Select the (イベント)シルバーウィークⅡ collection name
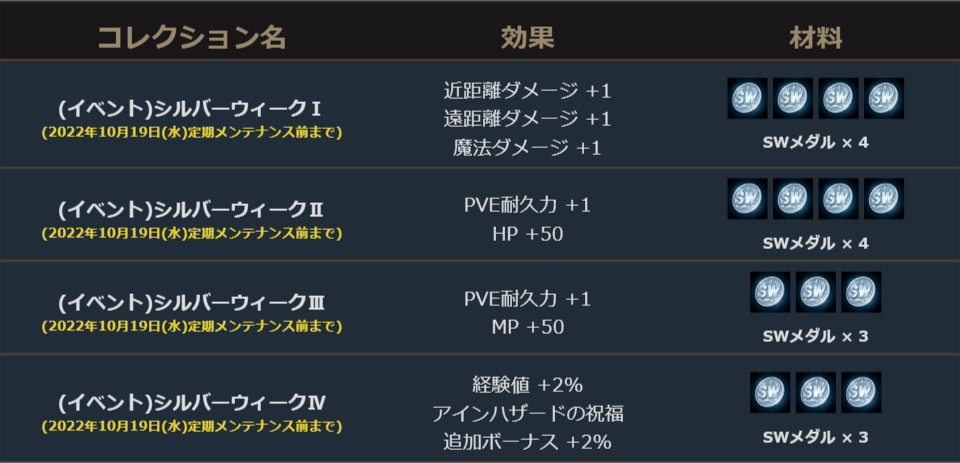This screenshot has width=960, height=463. (190, 209)
